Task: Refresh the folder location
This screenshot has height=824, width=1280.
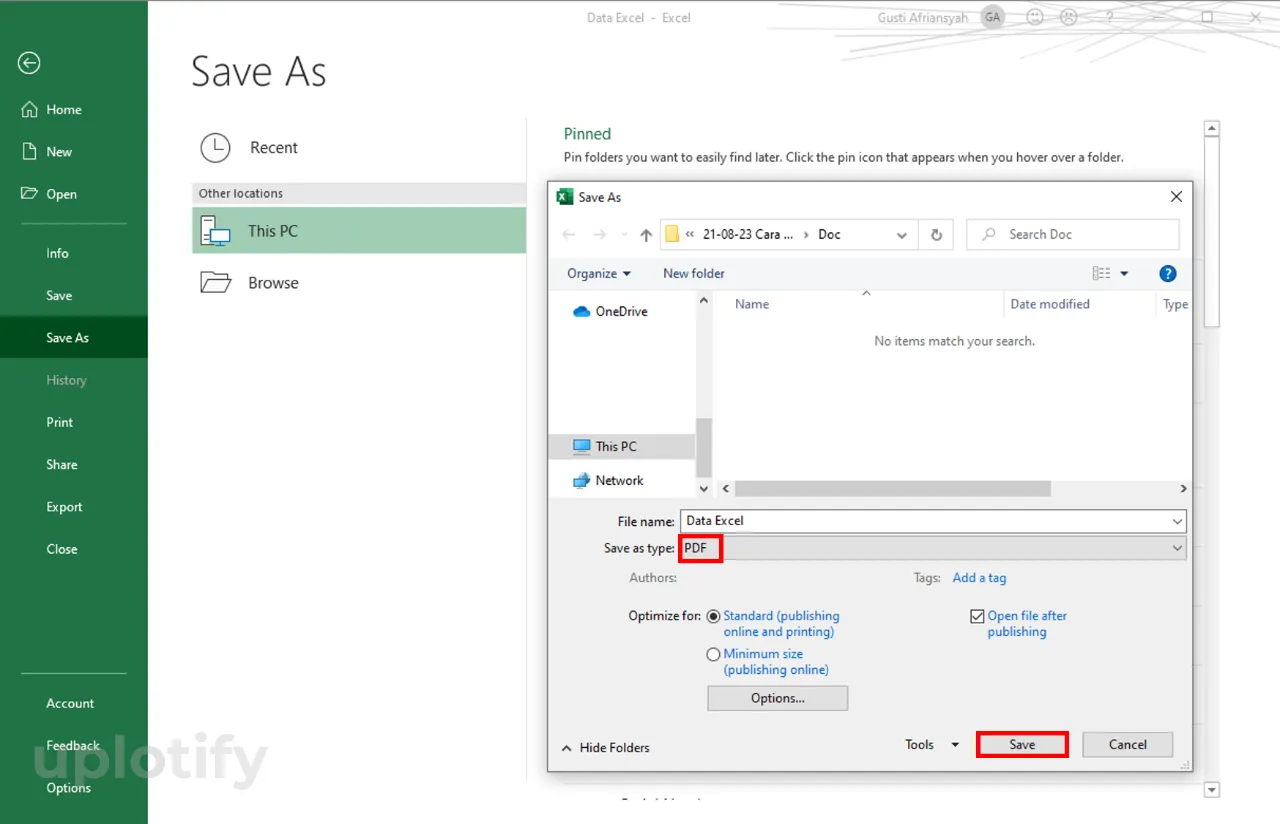Action: (936, 235)
